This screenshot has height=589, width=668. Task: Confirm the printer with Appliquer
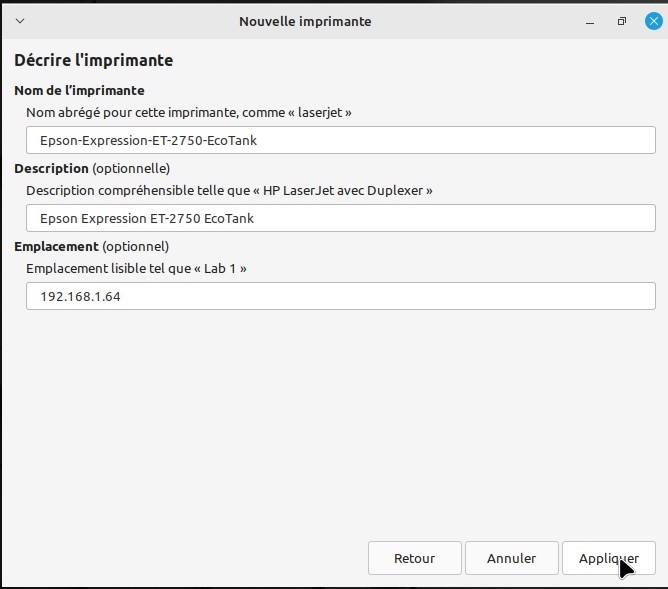(609, 558)
